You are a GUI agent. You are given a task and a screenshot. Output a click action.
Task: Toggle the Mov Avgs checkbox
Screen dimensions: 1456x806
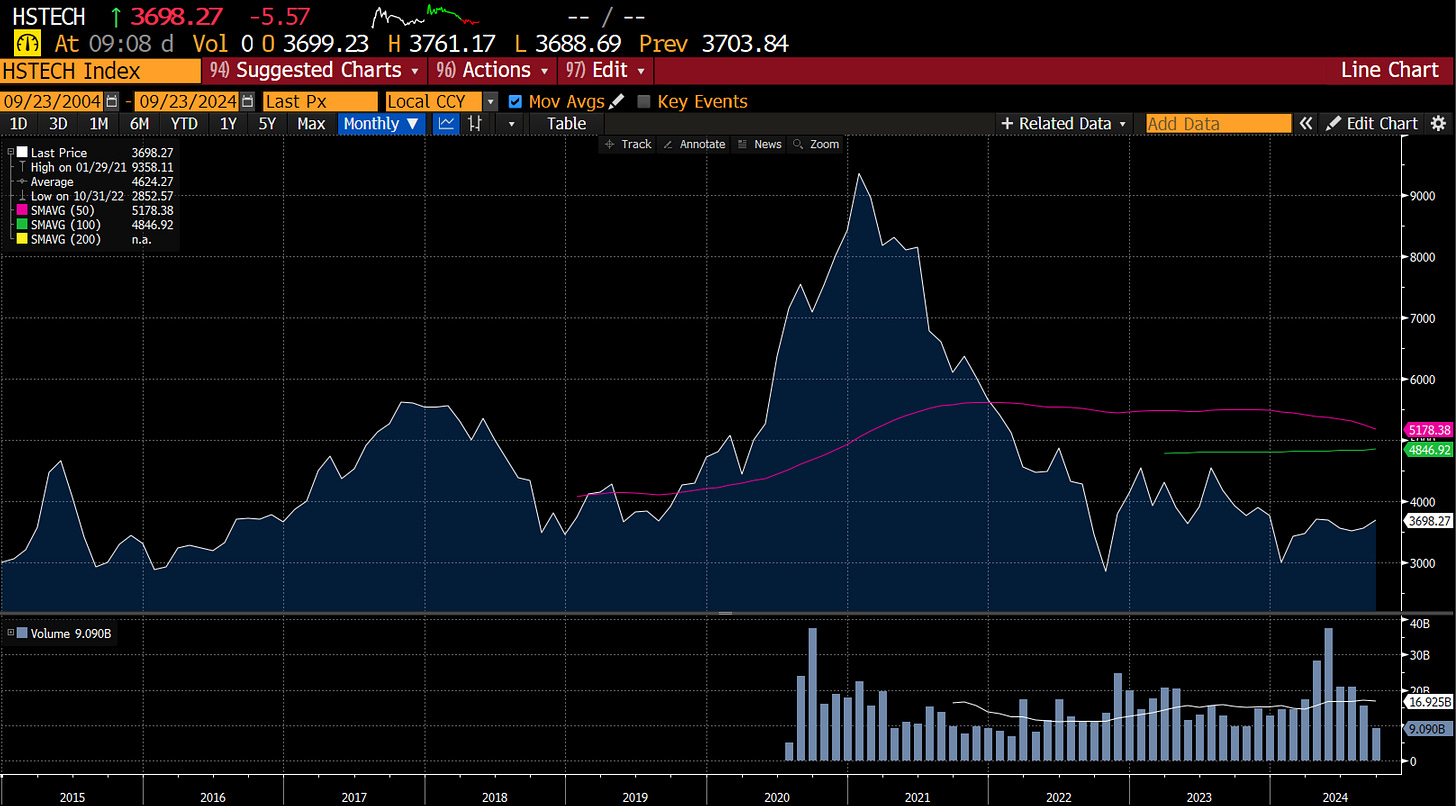[x=515, y=101]
